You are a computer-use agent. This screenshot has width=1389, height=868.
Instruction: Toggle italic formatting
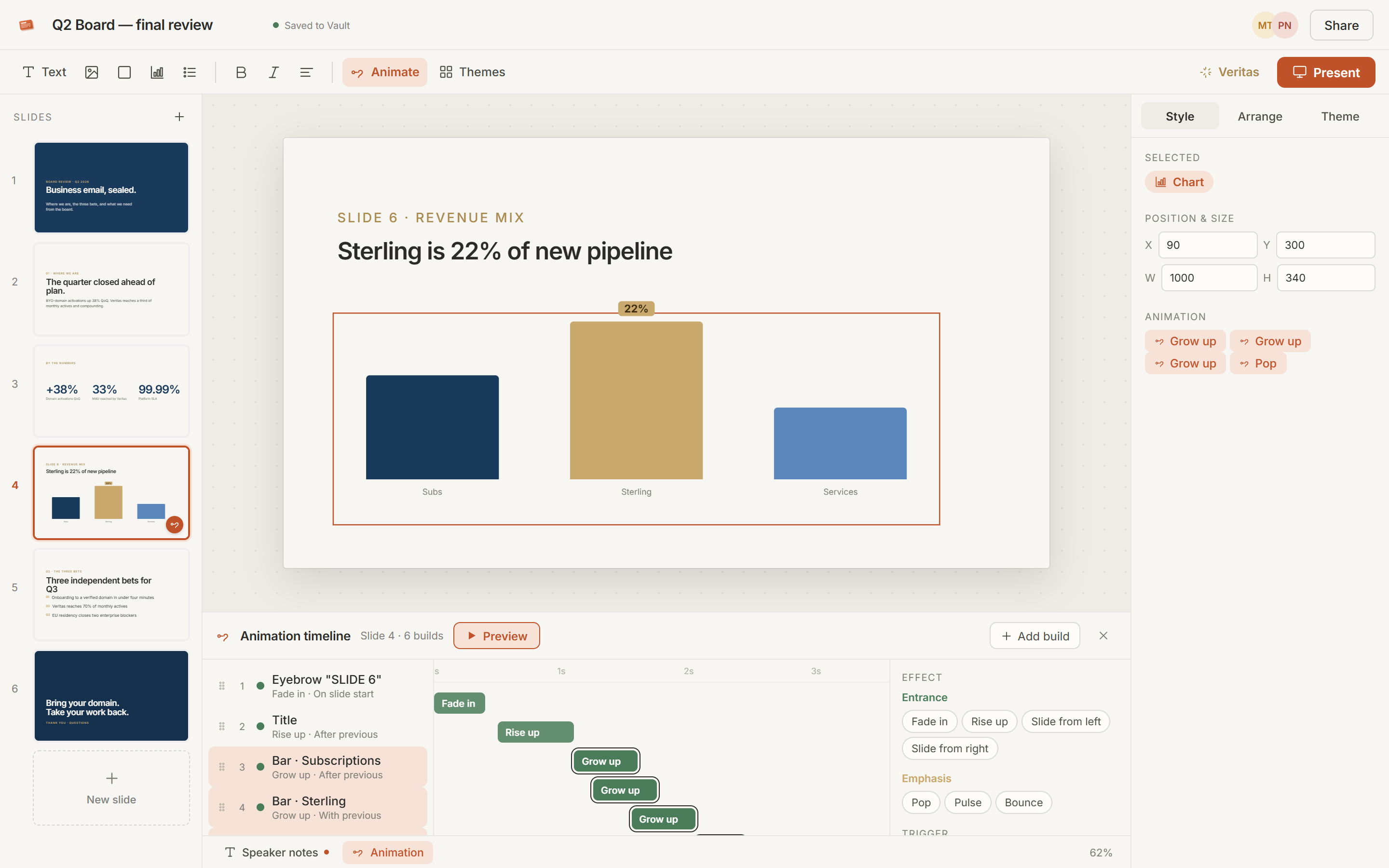pos(274,72)
